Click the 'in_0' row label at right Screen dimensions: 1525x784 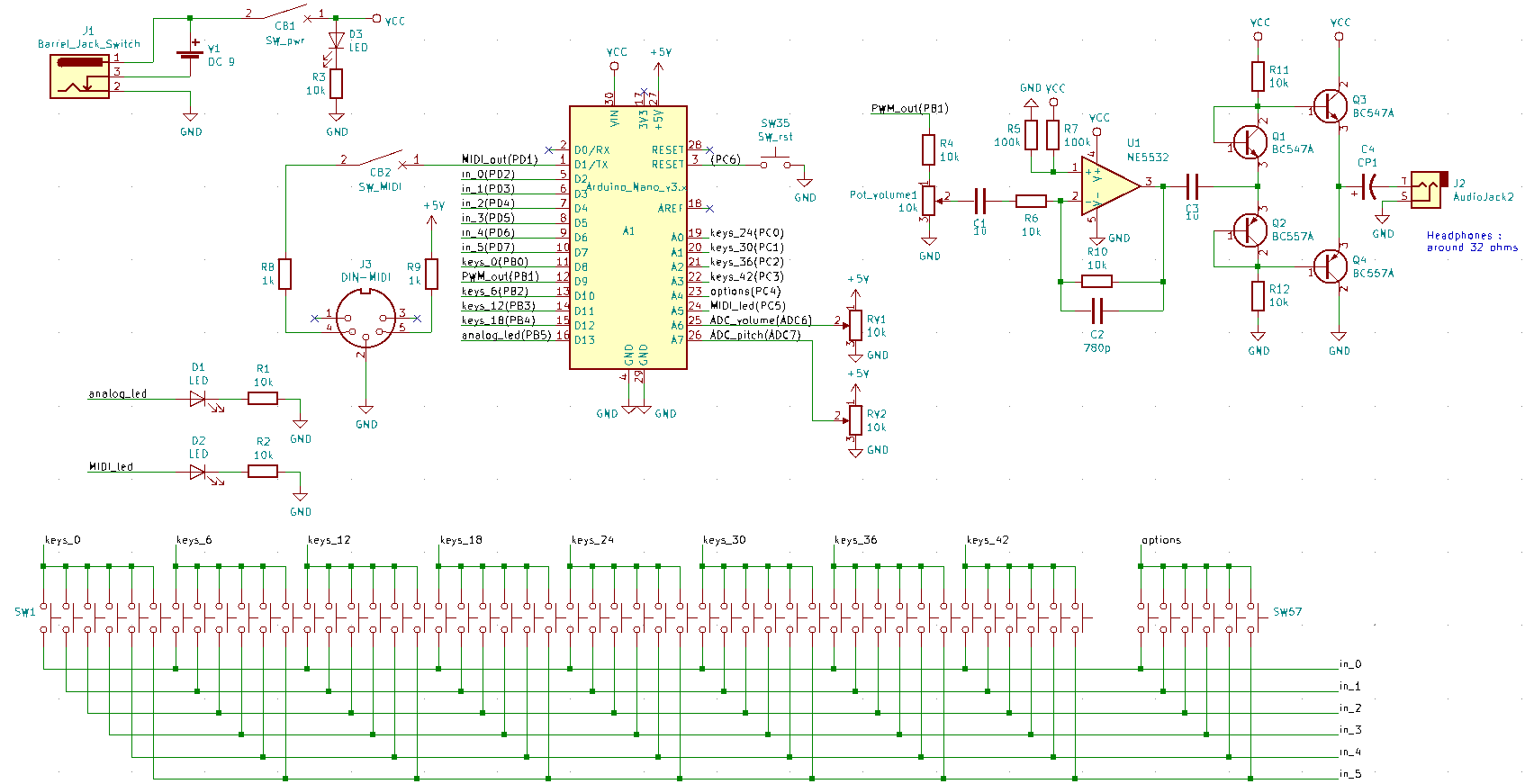click(x=1350, y=664)
